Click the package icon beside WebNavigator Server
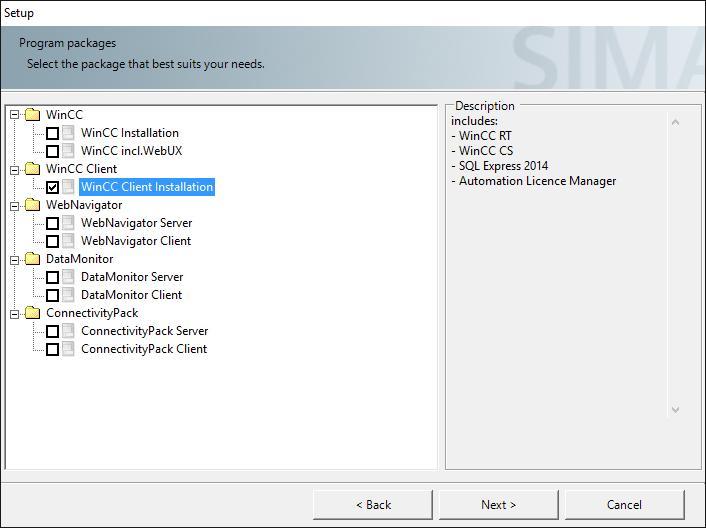Viewport: 706px width, 528px height. click(68, 223)
